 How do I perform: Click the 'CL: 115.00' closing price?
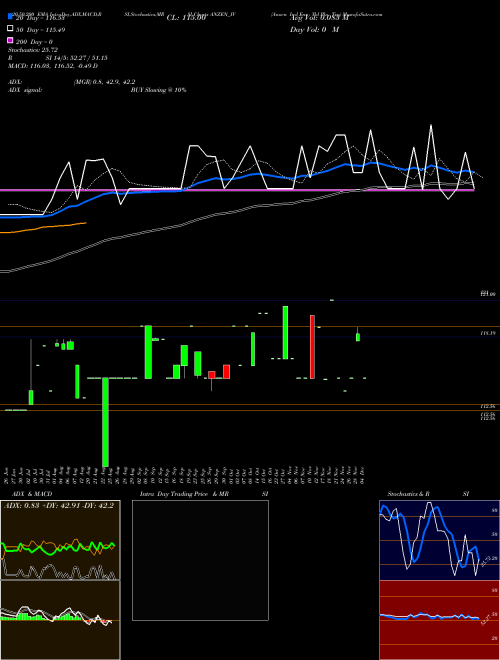tap(186, 18)
